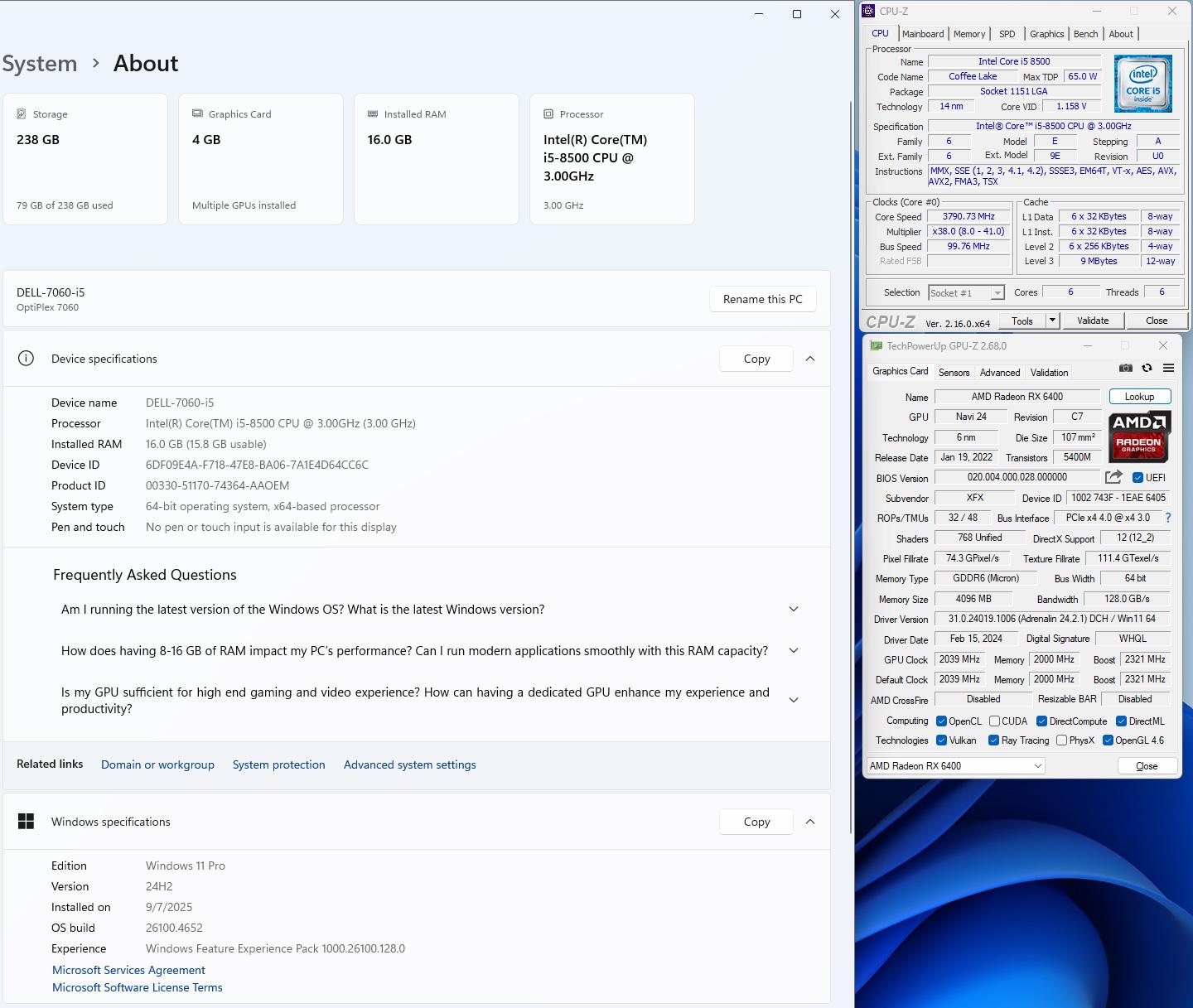Viewport: 1193px width, 1008px height.
Task: Open the System protection link
Action: (x=279, y=764)
